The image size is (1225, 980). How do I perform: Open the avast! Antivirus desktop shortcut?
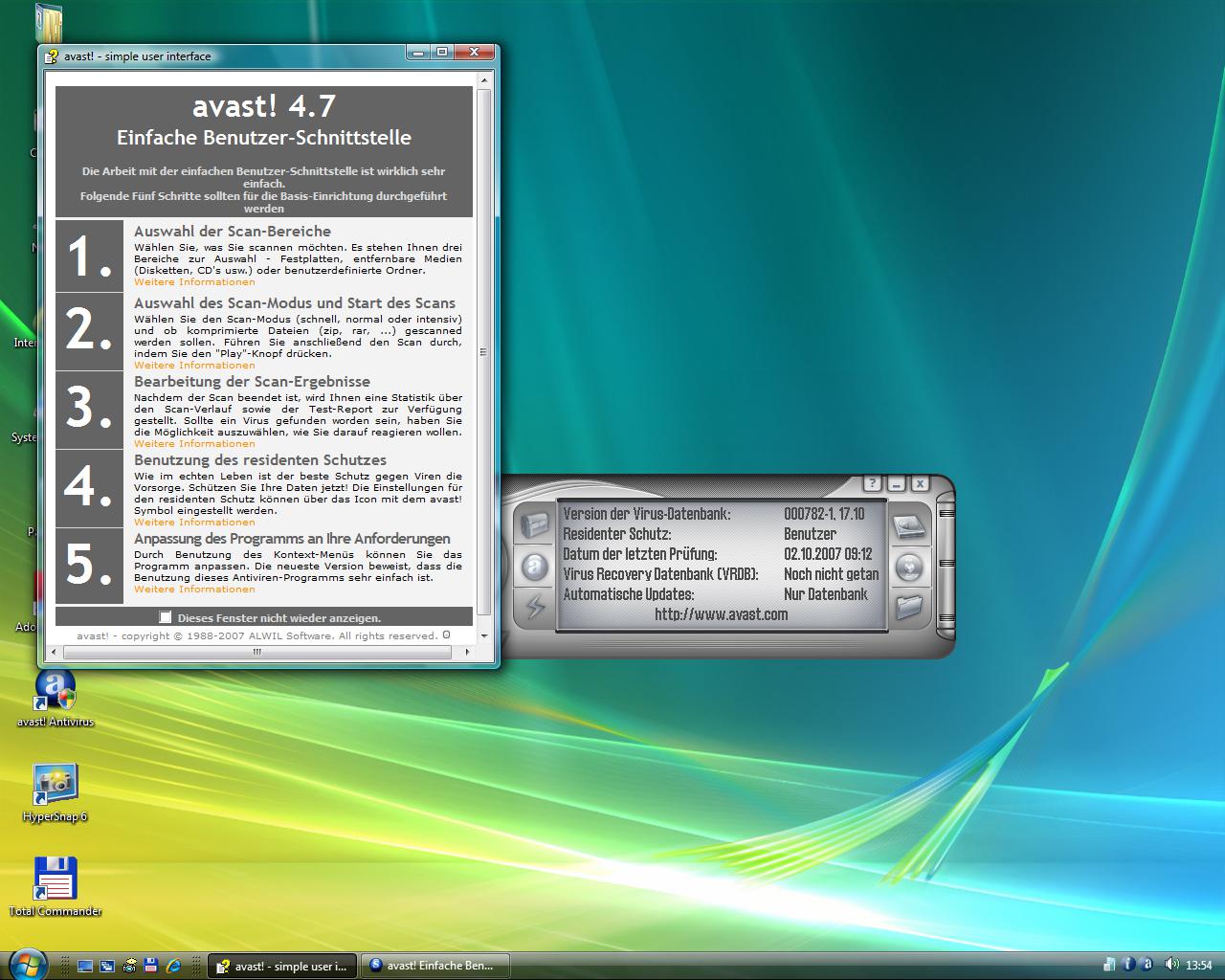pyautogui.click(x=56, y=699)
